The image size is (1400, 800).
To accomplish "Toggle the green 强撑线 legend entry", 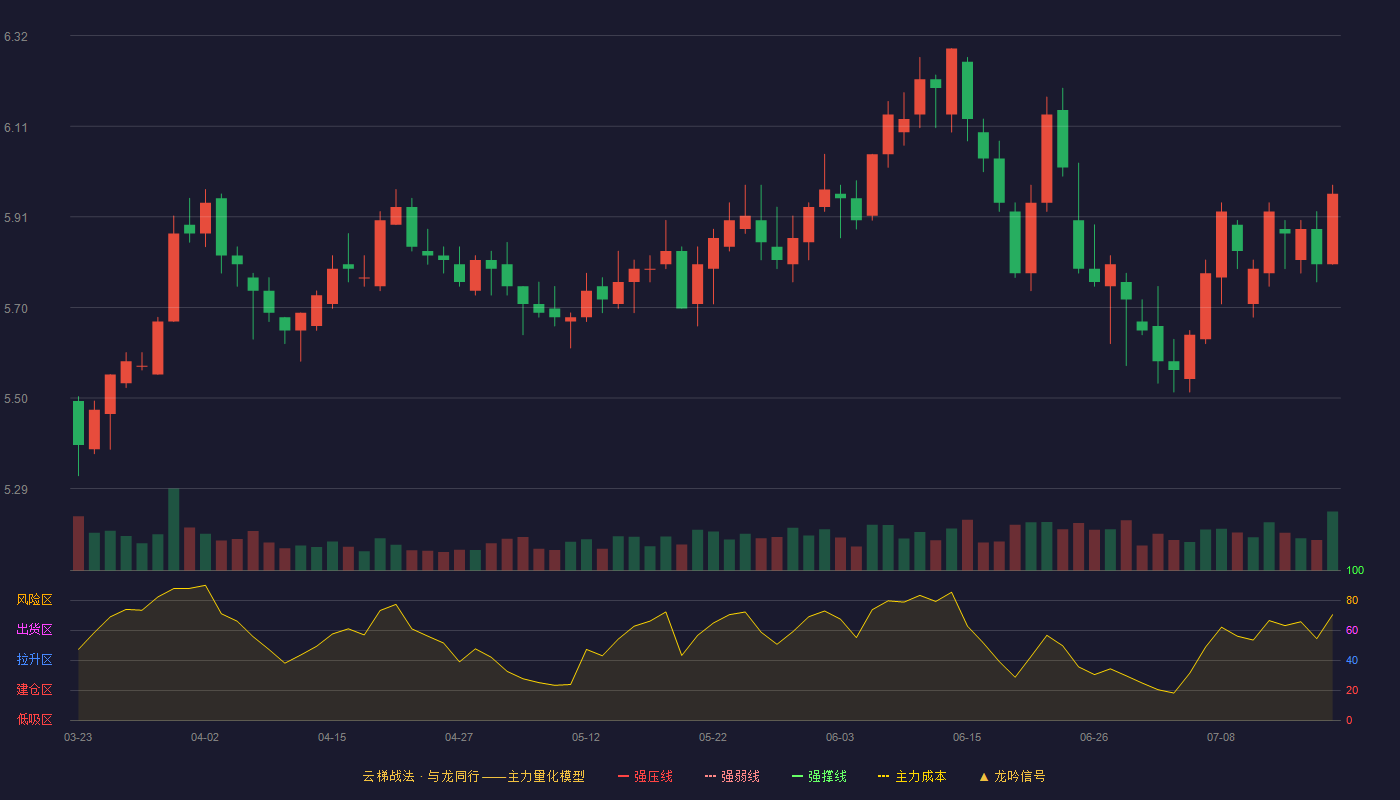I will pos(819,776).
